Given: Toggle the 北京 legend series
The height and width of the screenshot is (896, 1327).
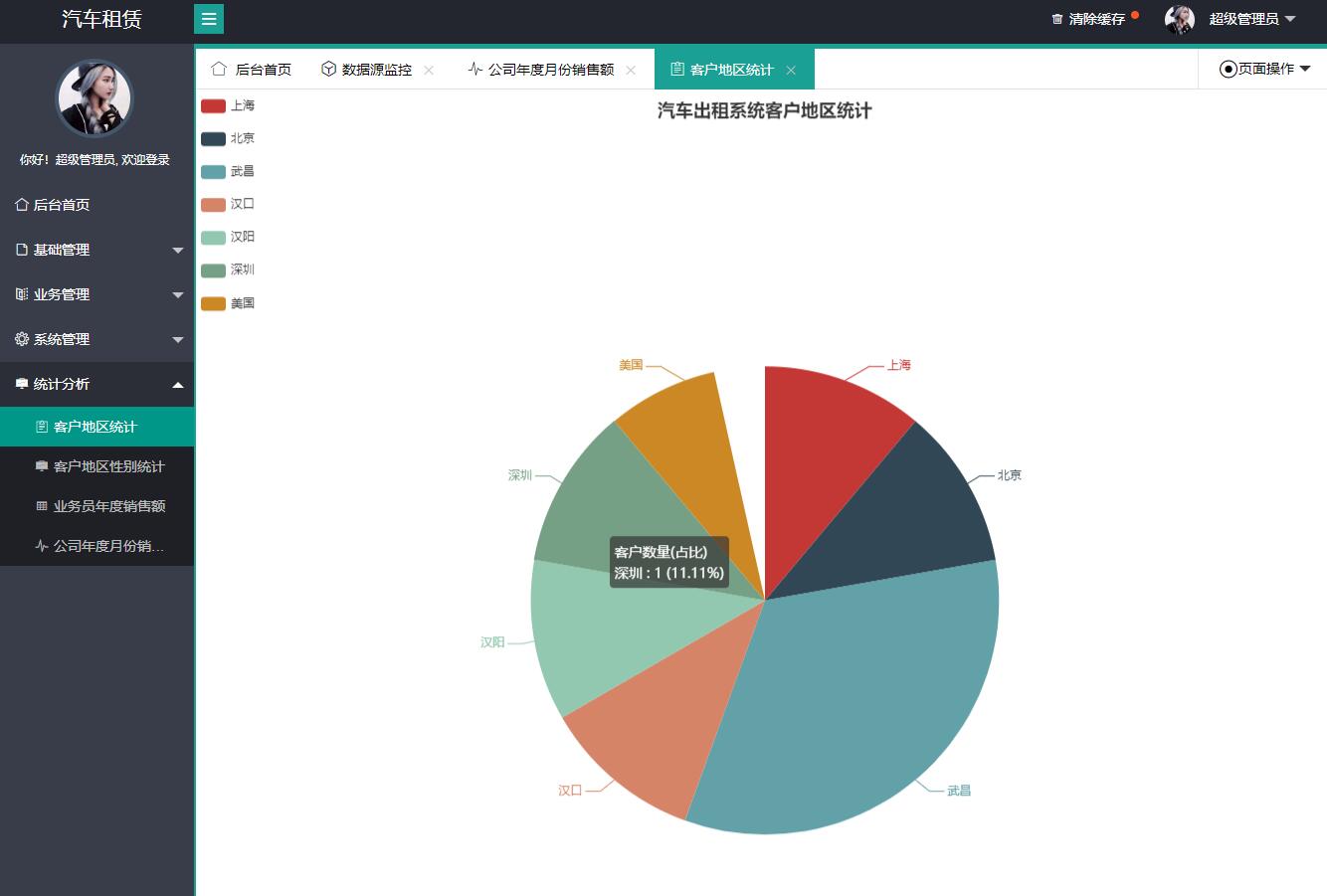Looking at the screenshot, I should 228,138.
